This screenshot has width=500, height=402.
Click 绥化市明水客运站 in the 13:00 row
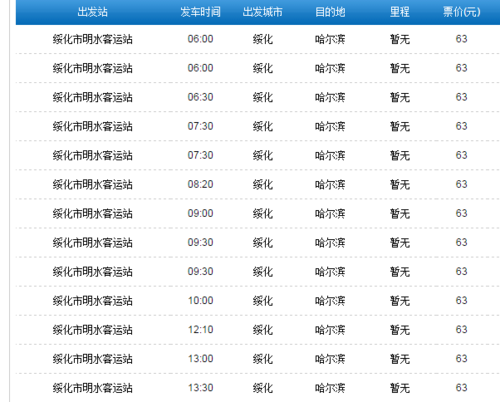[92, 359]
